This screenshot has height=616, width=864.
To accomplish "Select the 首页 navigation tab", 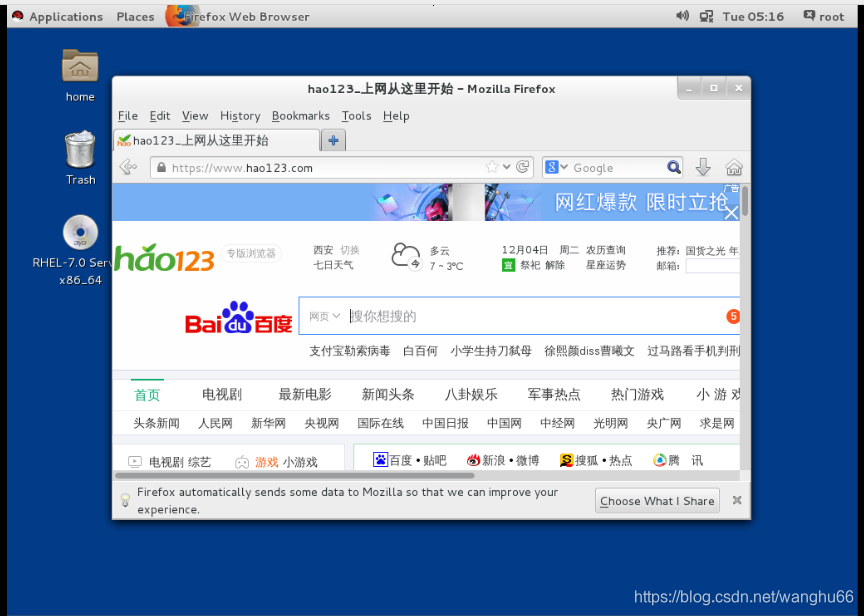I will (147, 395).
